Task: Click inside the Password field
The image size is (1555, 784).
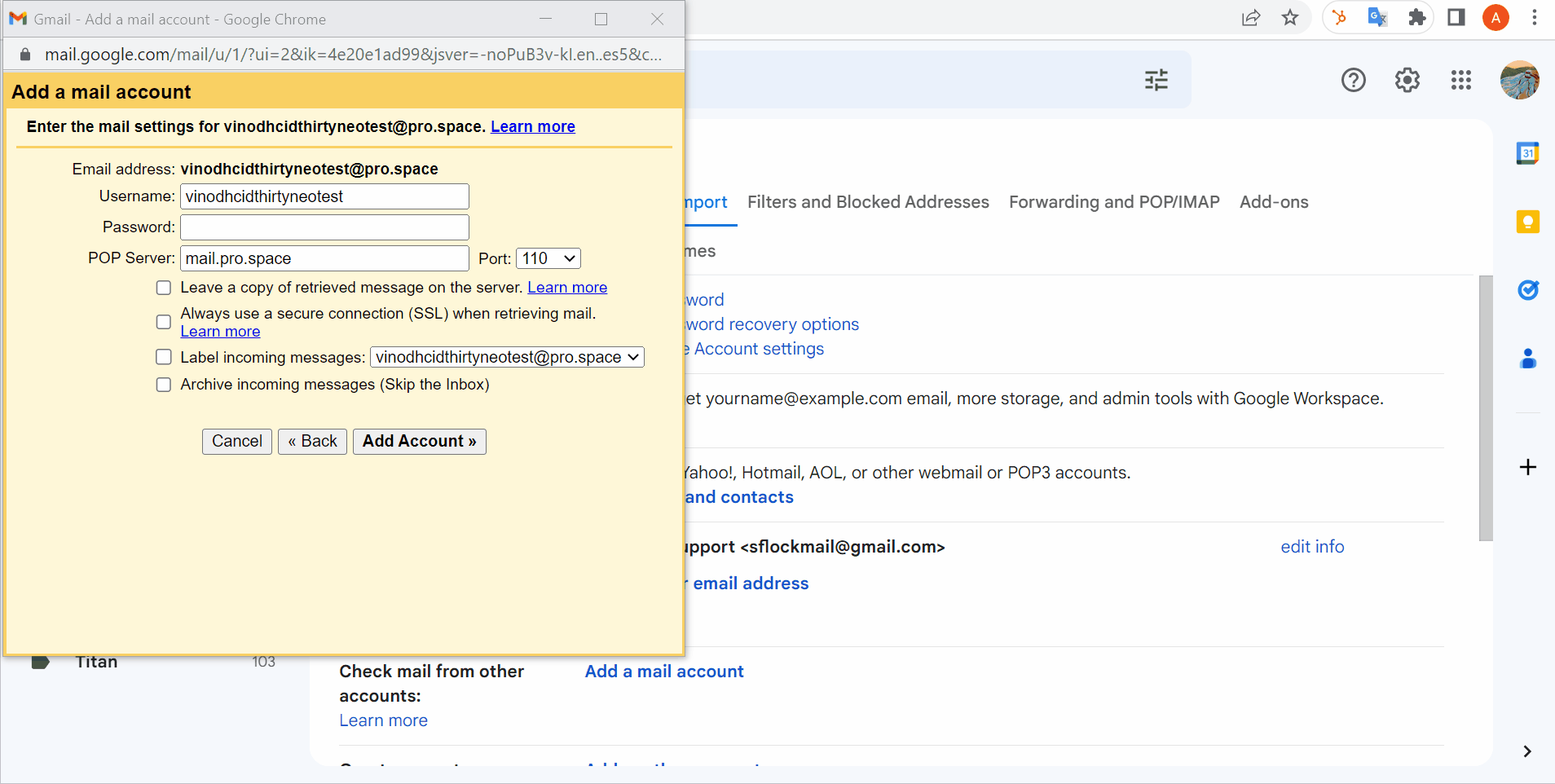Action: point(324,227)
